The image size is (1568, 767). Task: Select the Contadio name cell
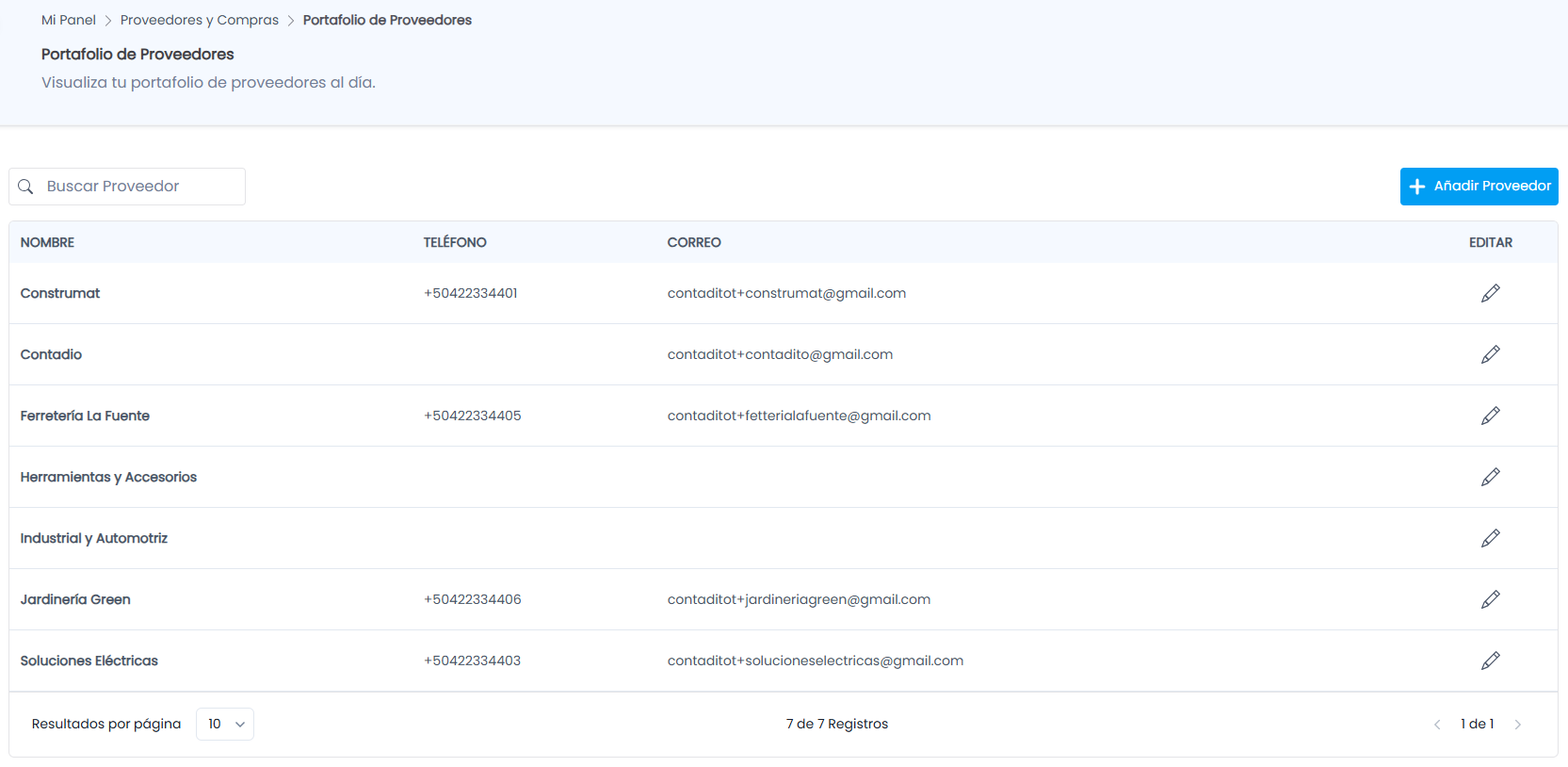tap(51, 354)
